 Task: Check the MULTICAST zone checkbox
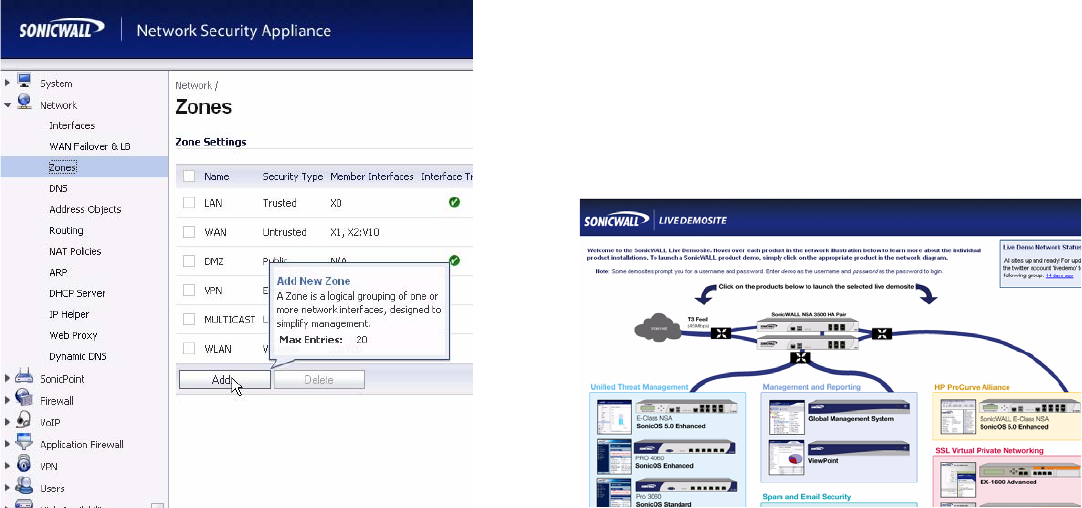tap(189, 319)
